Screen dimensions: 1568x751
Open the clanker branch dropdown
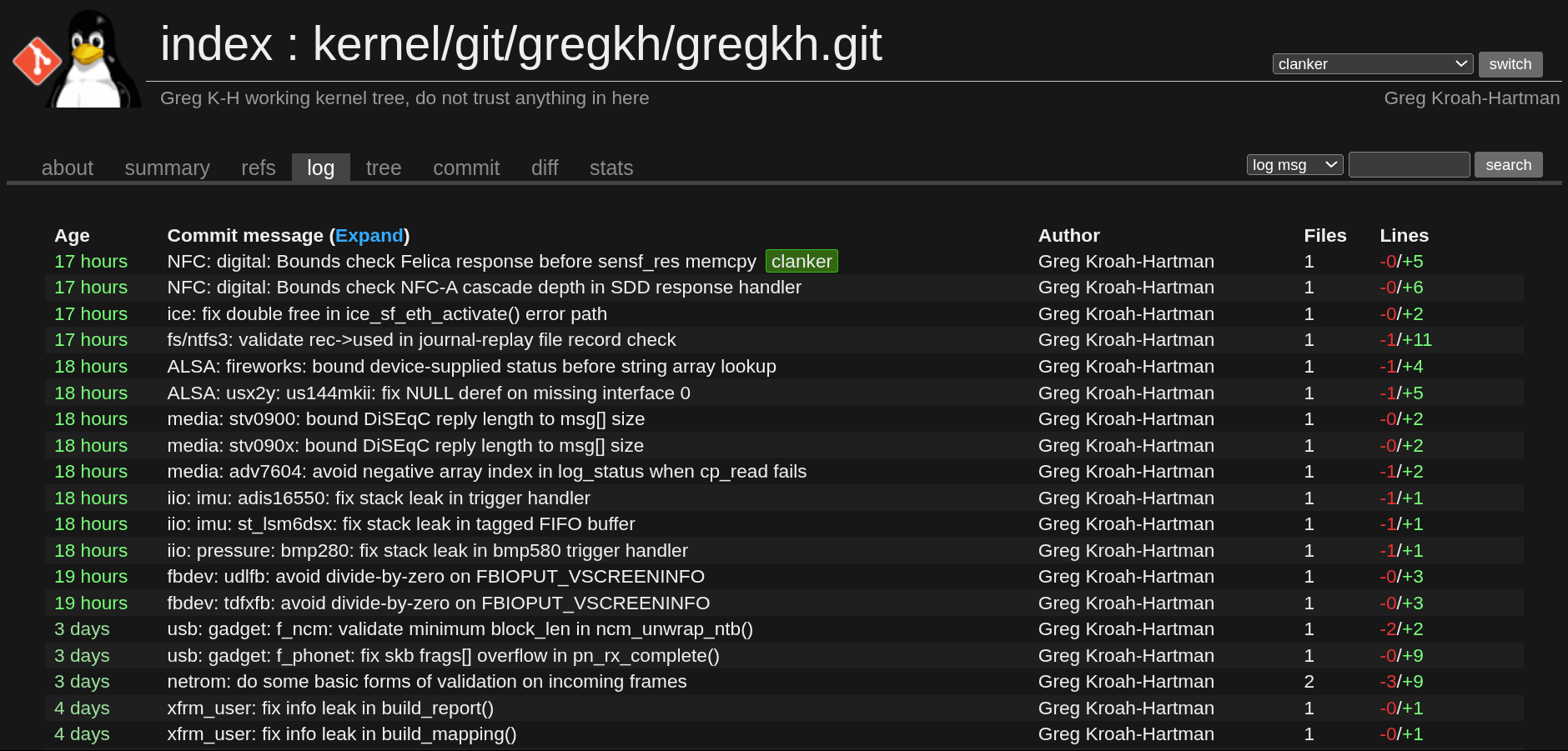pos(1371,64)
